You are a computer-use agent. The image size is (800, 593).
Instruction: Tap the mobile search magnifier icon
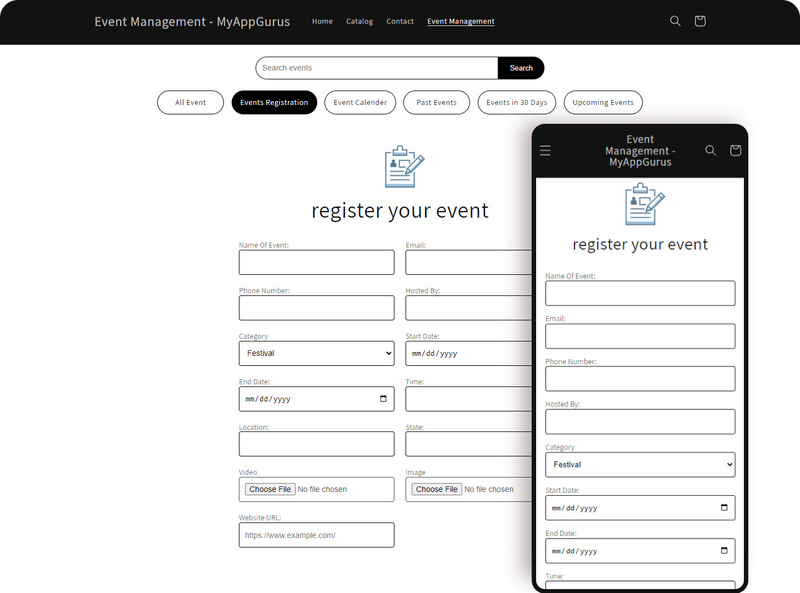pyautogui.click(x=710, y=150)
